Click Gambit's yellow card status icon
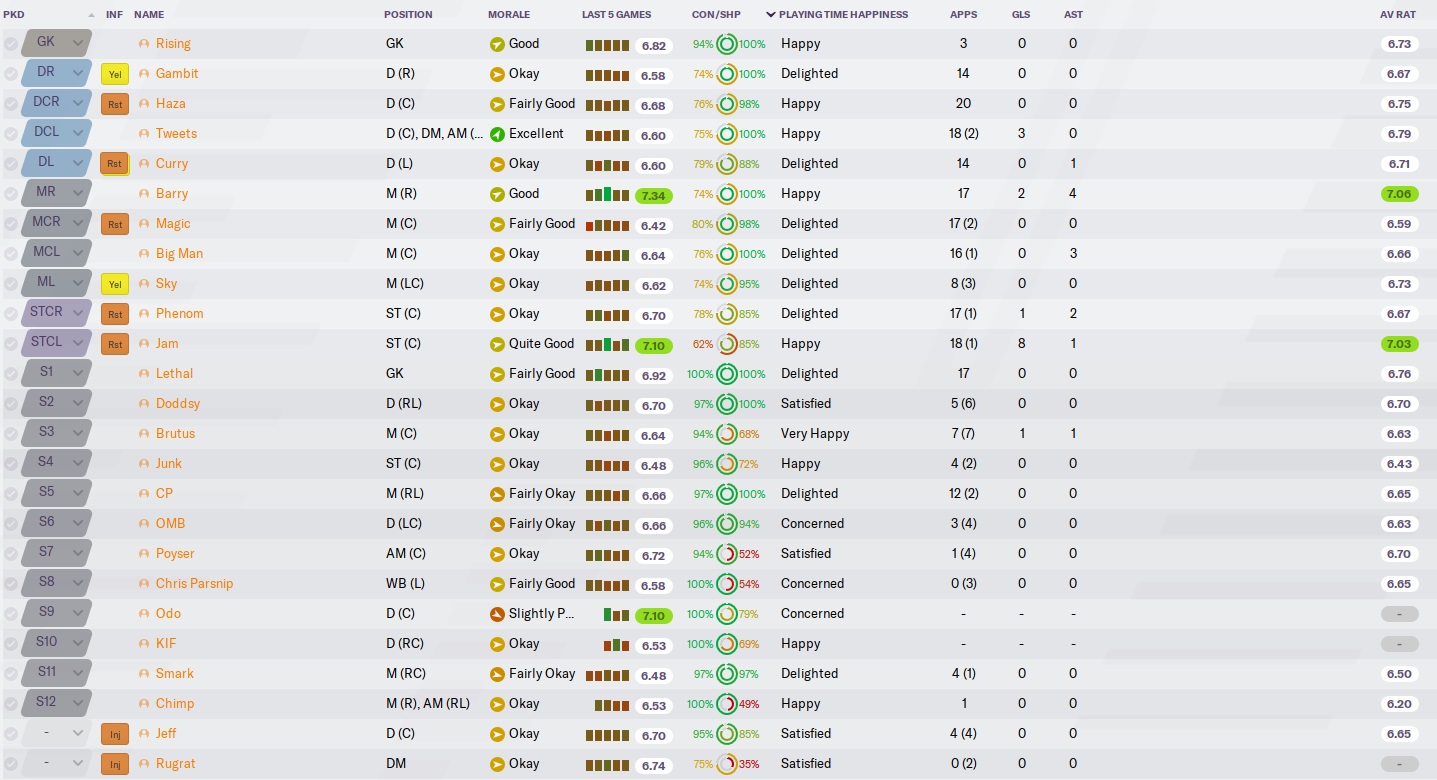 click(x=115, y=74)
